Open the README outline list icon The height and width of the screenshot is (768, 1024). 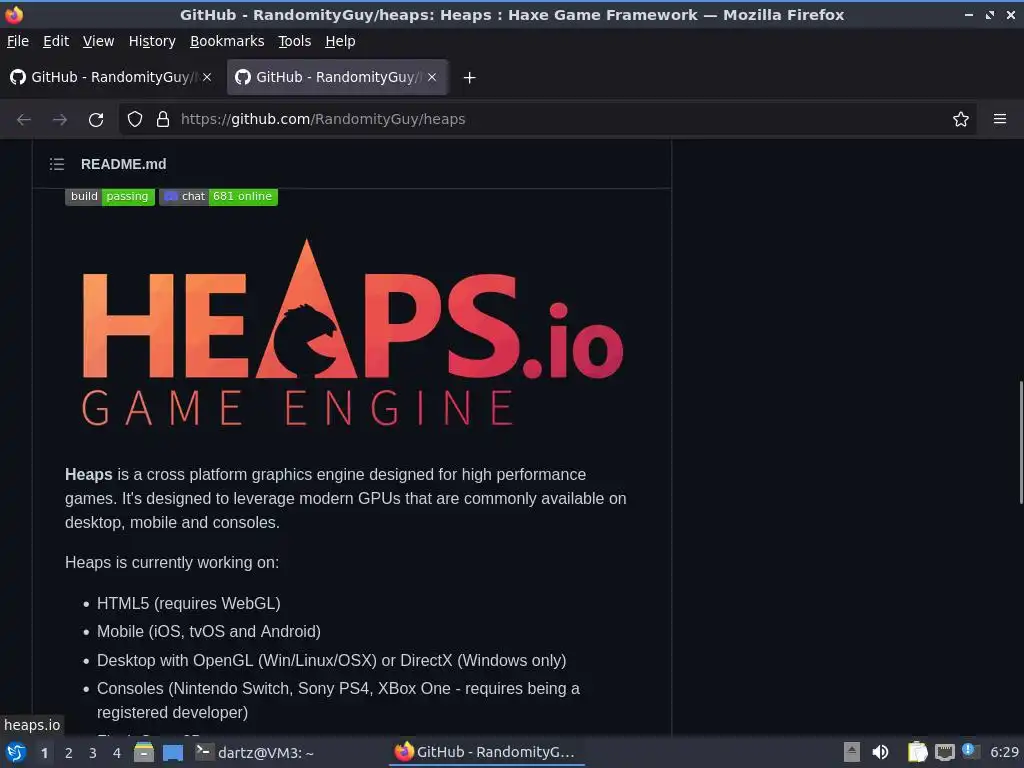(x=57, y=164)
